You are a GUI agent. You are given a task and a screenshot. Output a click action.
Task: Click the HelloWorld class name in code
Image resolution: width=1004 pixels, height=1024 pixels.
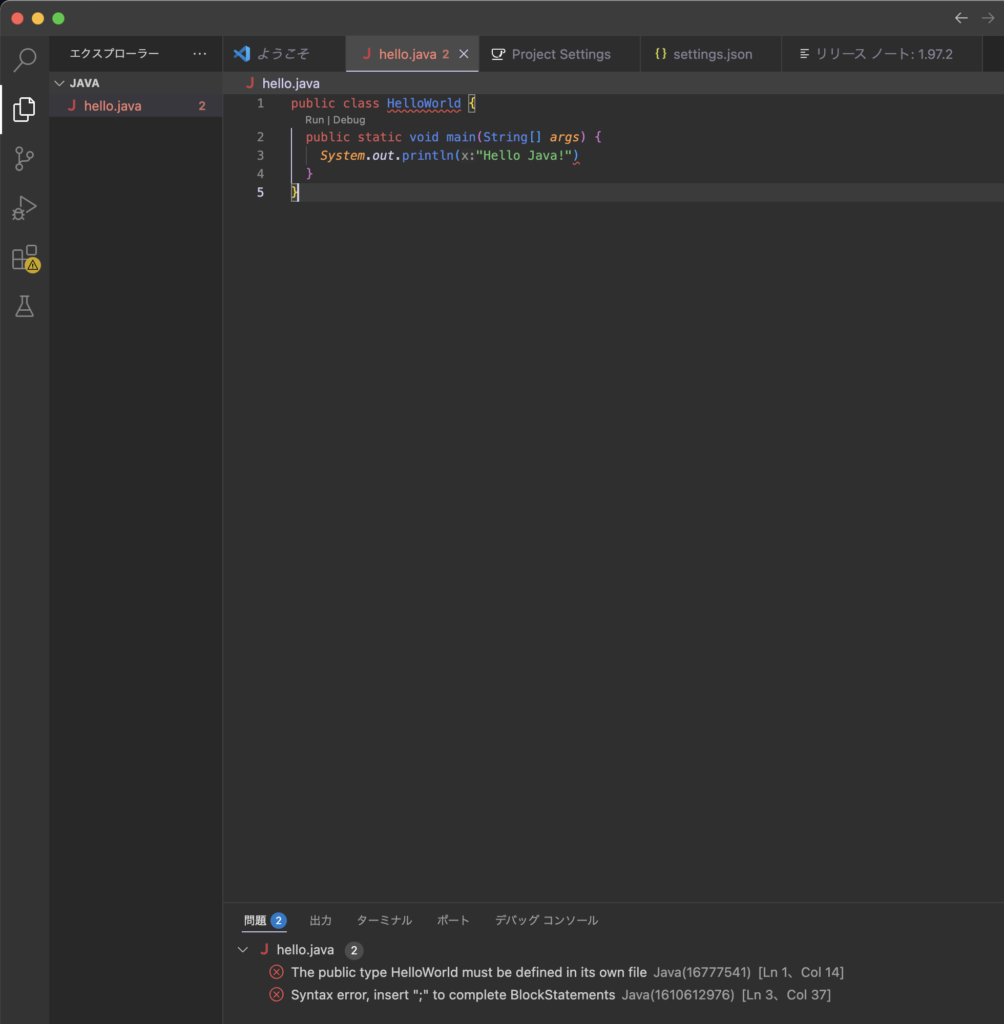(423, 103)
